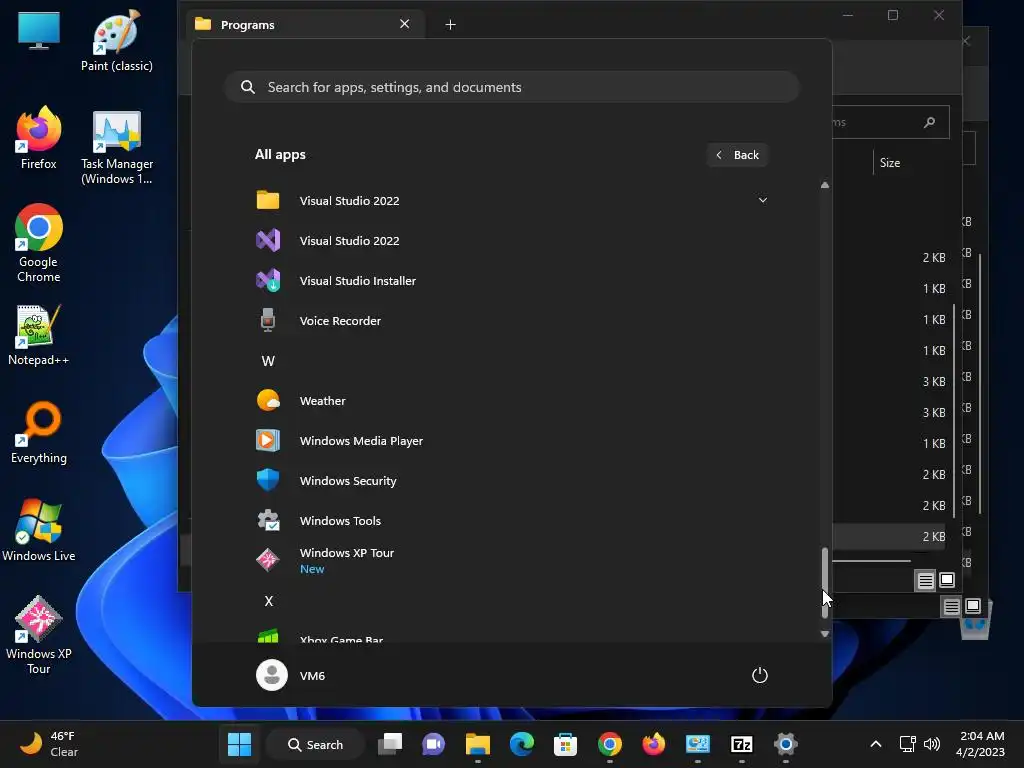1024x768 pixels.
Task: Open Windows Security
Action: 512,481
